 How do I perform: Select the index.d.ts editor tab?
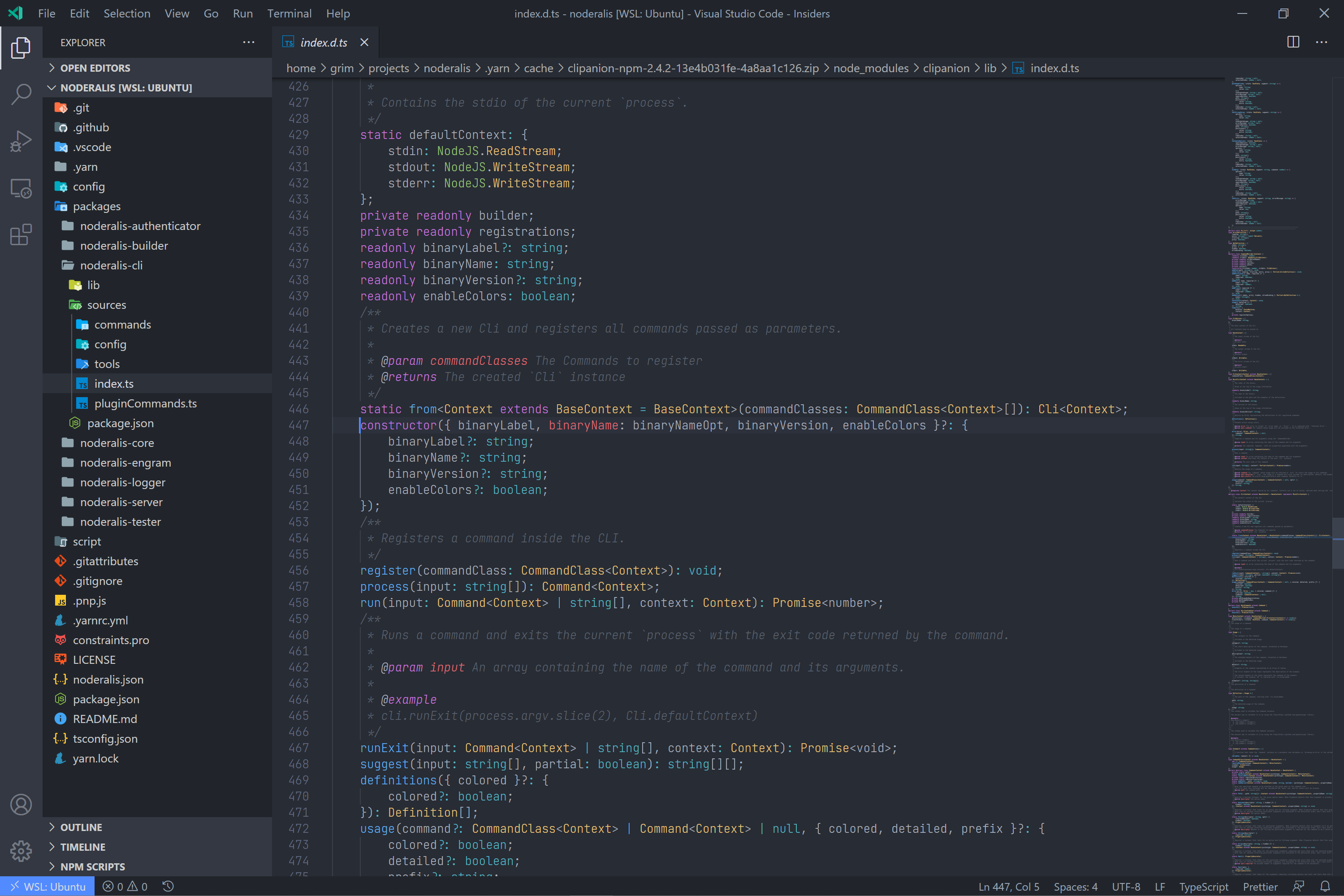click(x=324, y=42)
